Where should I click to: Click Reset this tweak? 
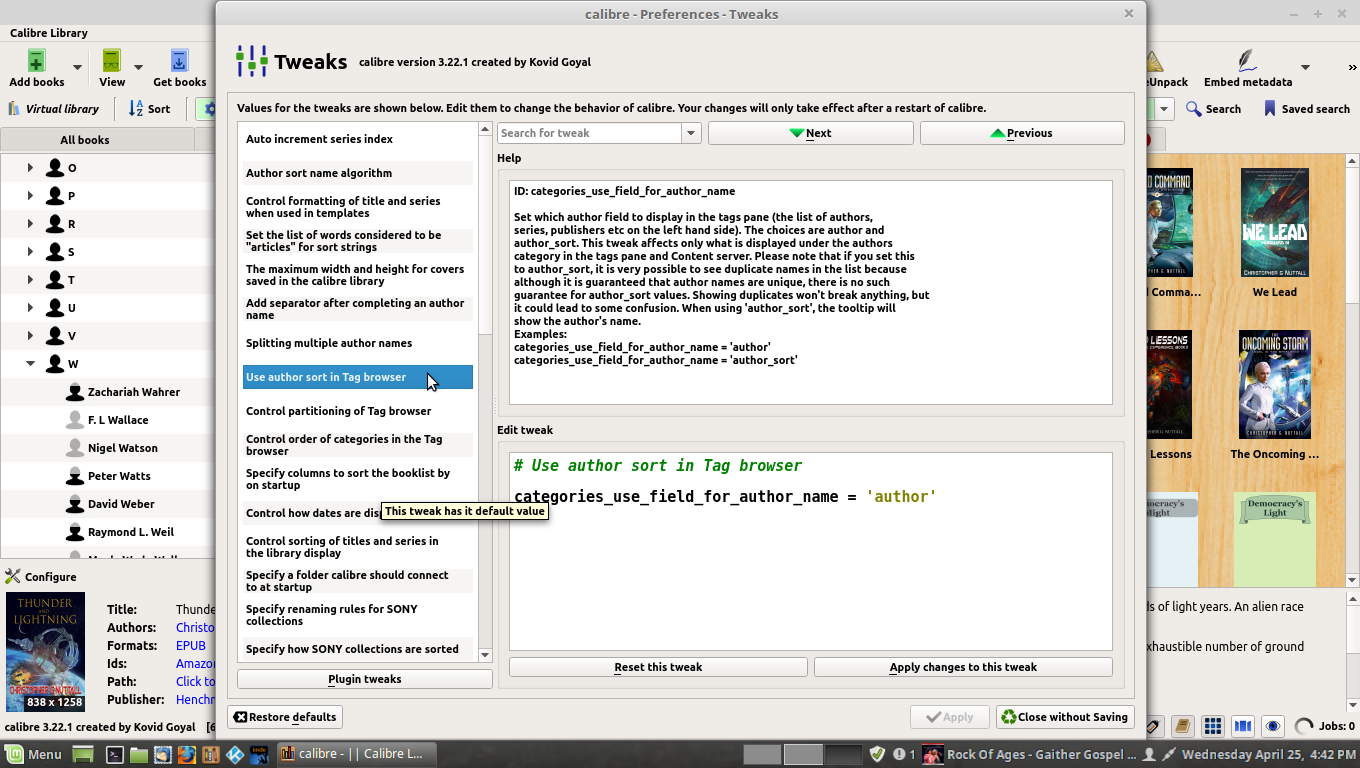point(658,667)
